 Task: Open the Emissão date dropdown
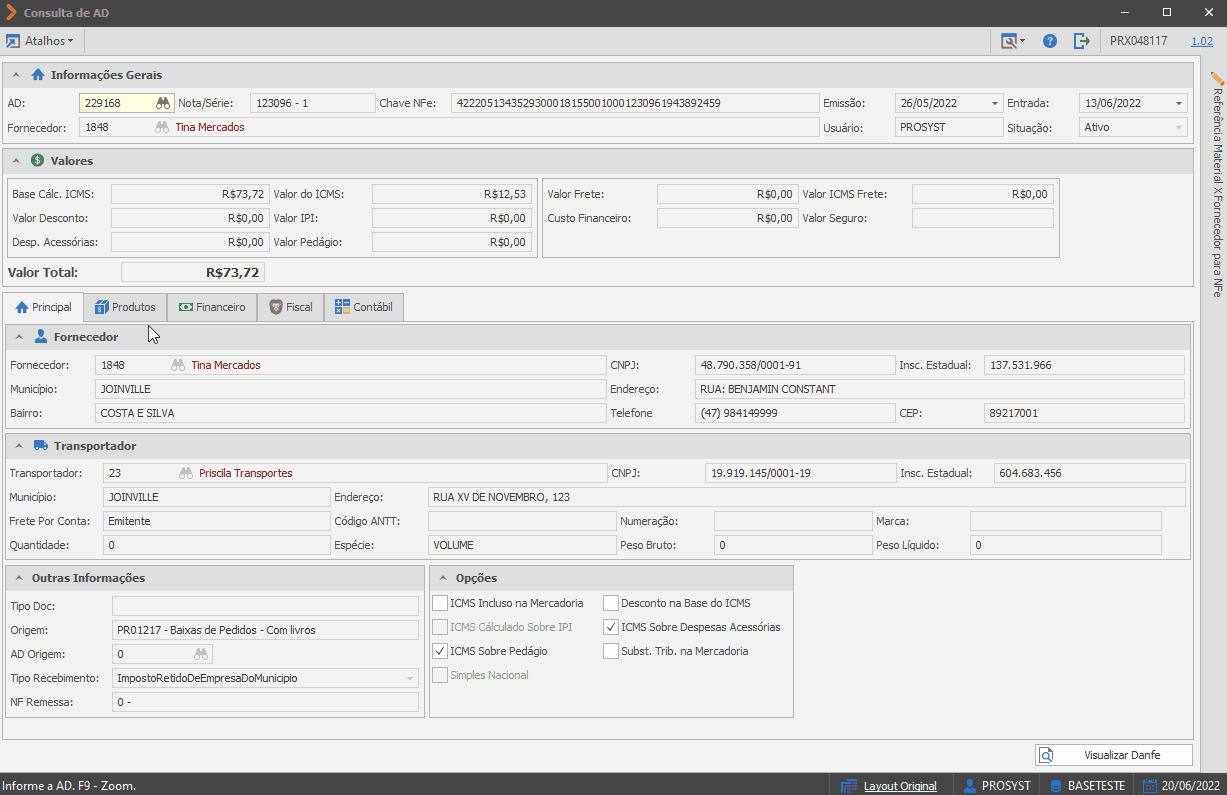pos(994,103)
